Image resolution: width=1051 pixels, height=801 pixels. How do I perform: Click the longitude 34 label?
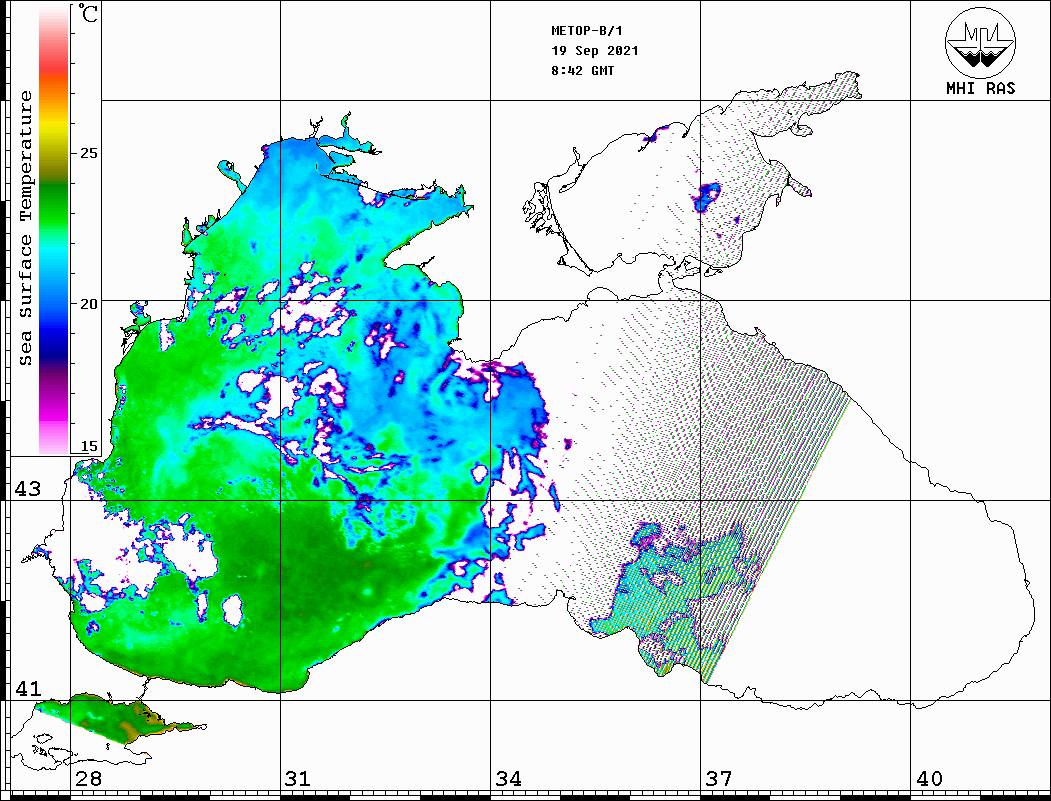[x=508, y=779]
